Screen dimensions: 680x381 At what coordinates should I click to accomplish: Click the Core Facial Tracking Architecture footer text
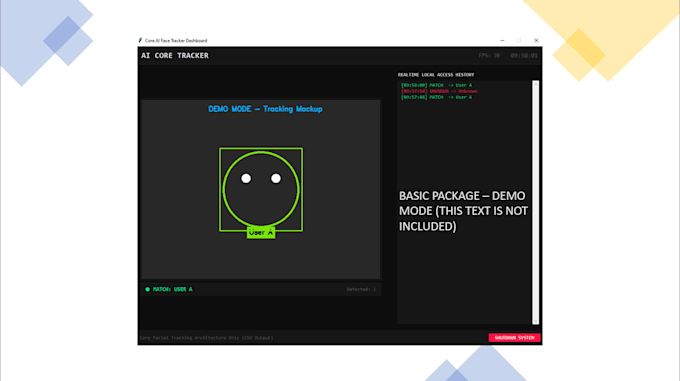pos(206,338)
